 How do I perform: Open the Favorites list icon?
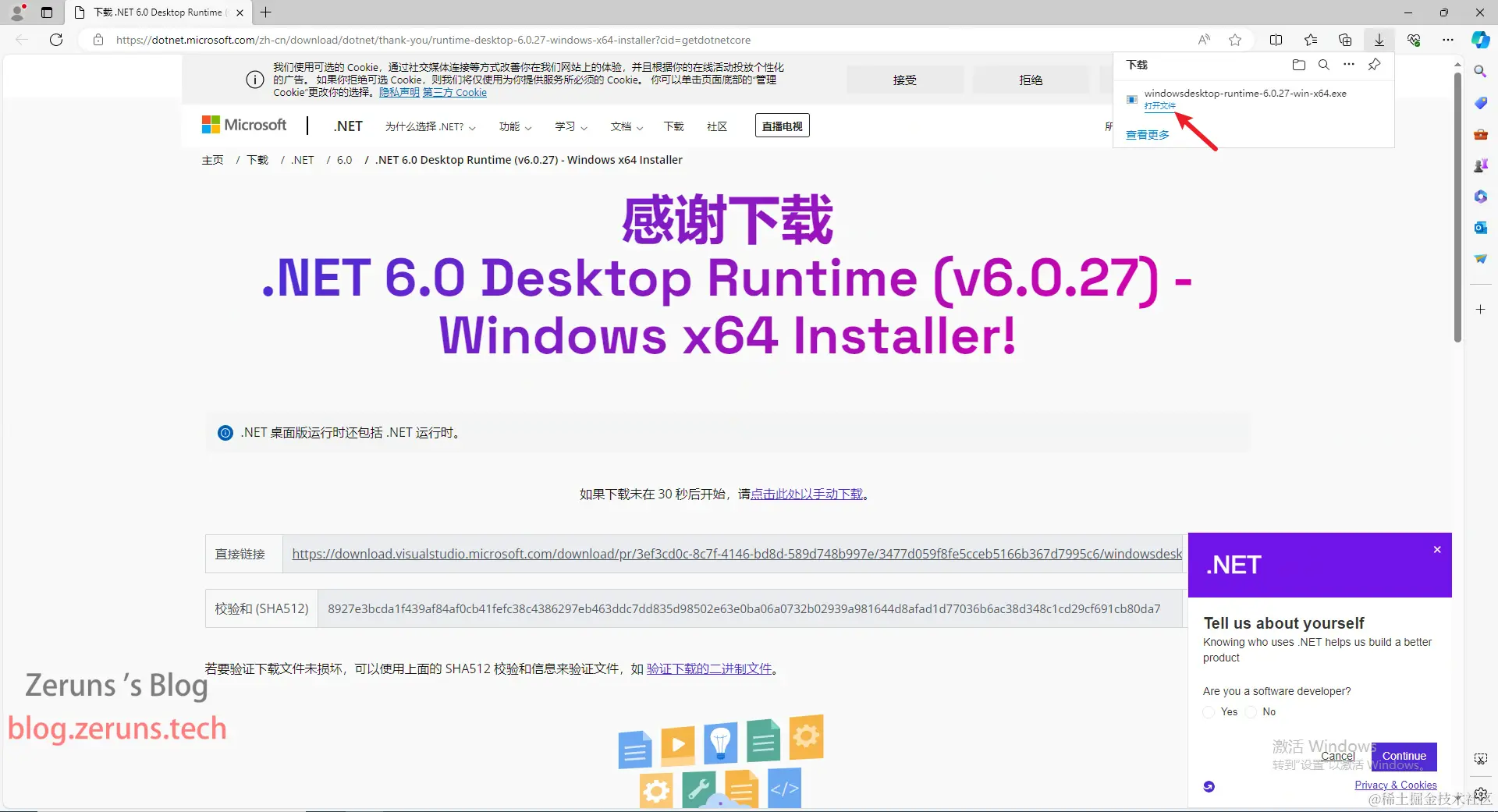(1311, 40)
